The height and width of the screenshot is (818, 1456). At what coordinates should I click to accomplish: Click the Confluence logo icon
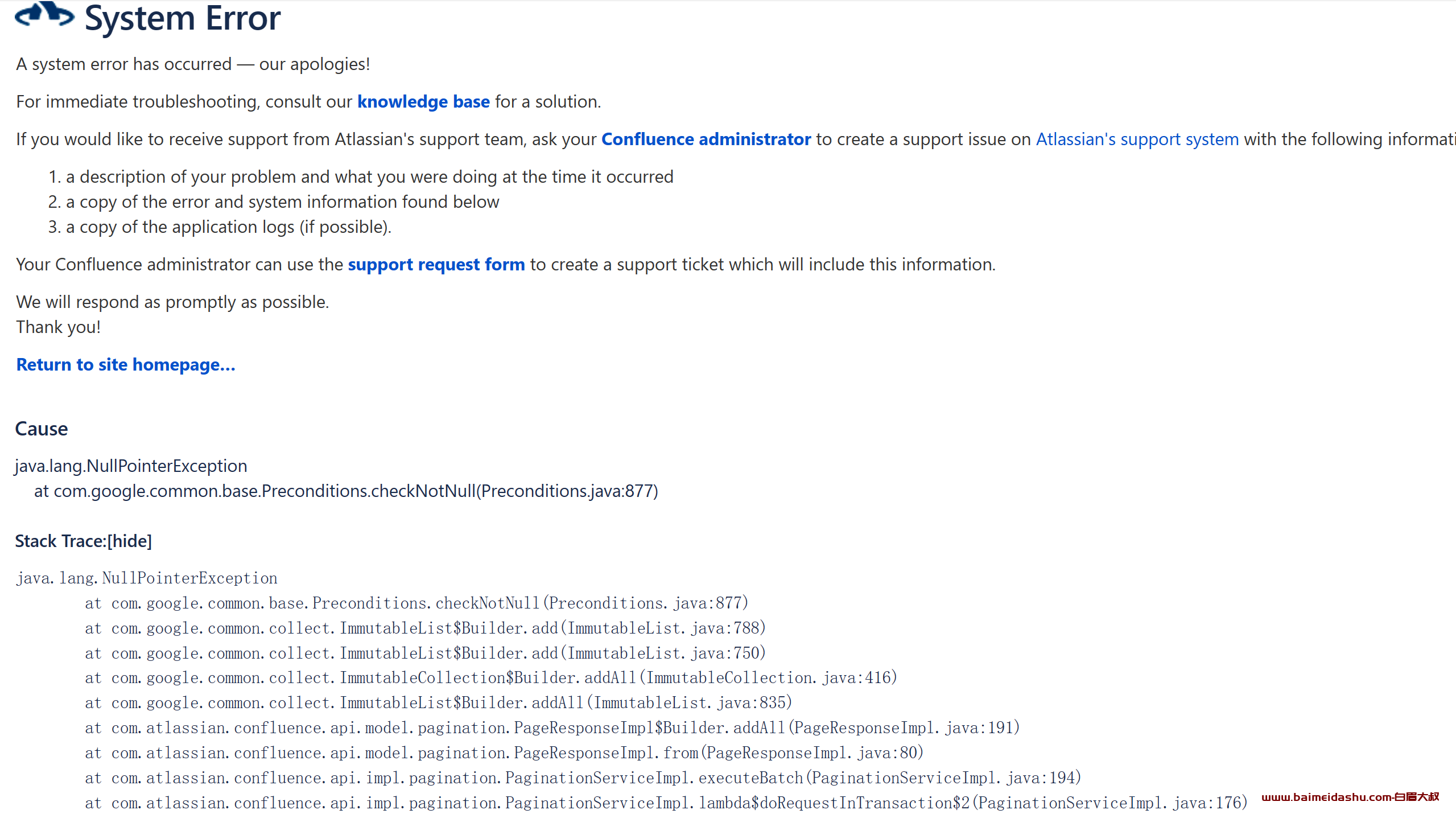[44, 14]
